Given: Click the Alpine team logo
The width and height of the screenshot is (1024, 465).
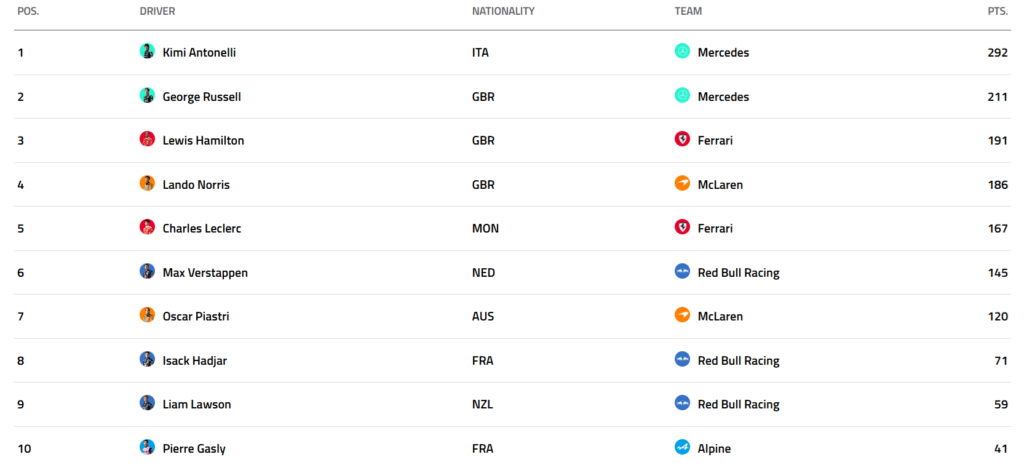Looking at the screenshot, I should [x=682, y=447].
